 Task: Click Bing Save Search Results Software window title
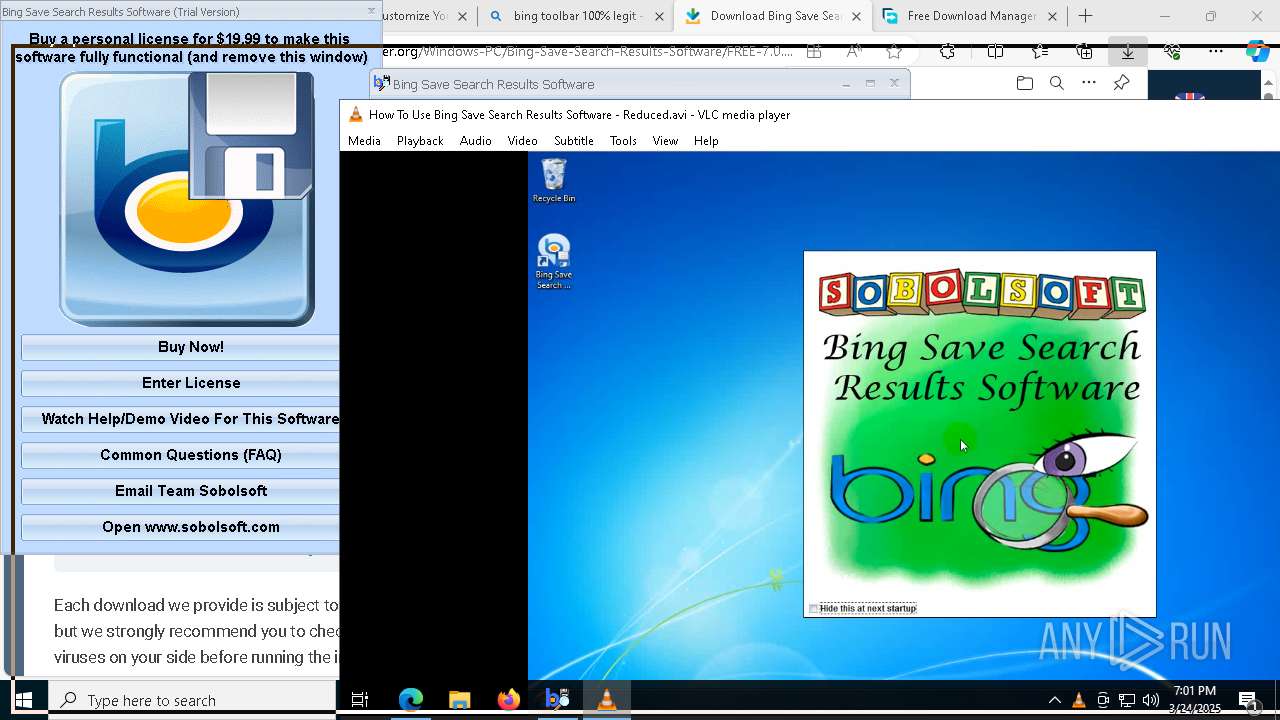click(x=493, y=85)
